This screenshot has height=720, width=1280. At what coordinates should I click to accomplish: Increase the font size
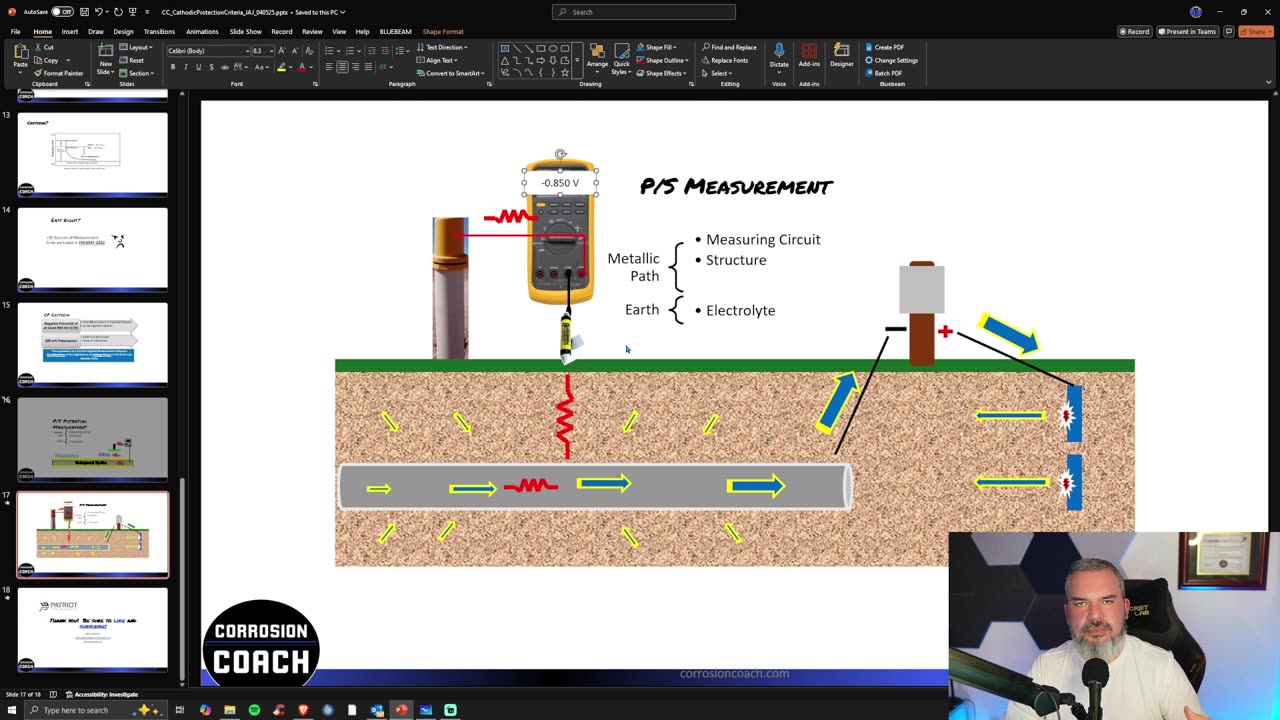tap(281, 51)
